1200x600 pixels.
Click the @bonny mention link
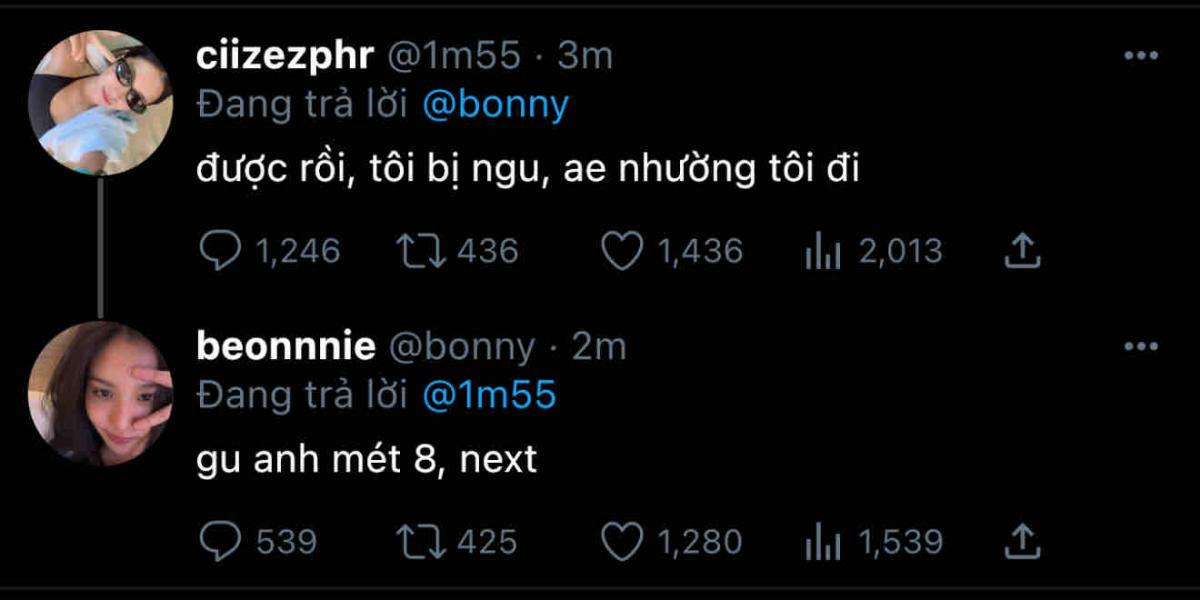point(495,105)
